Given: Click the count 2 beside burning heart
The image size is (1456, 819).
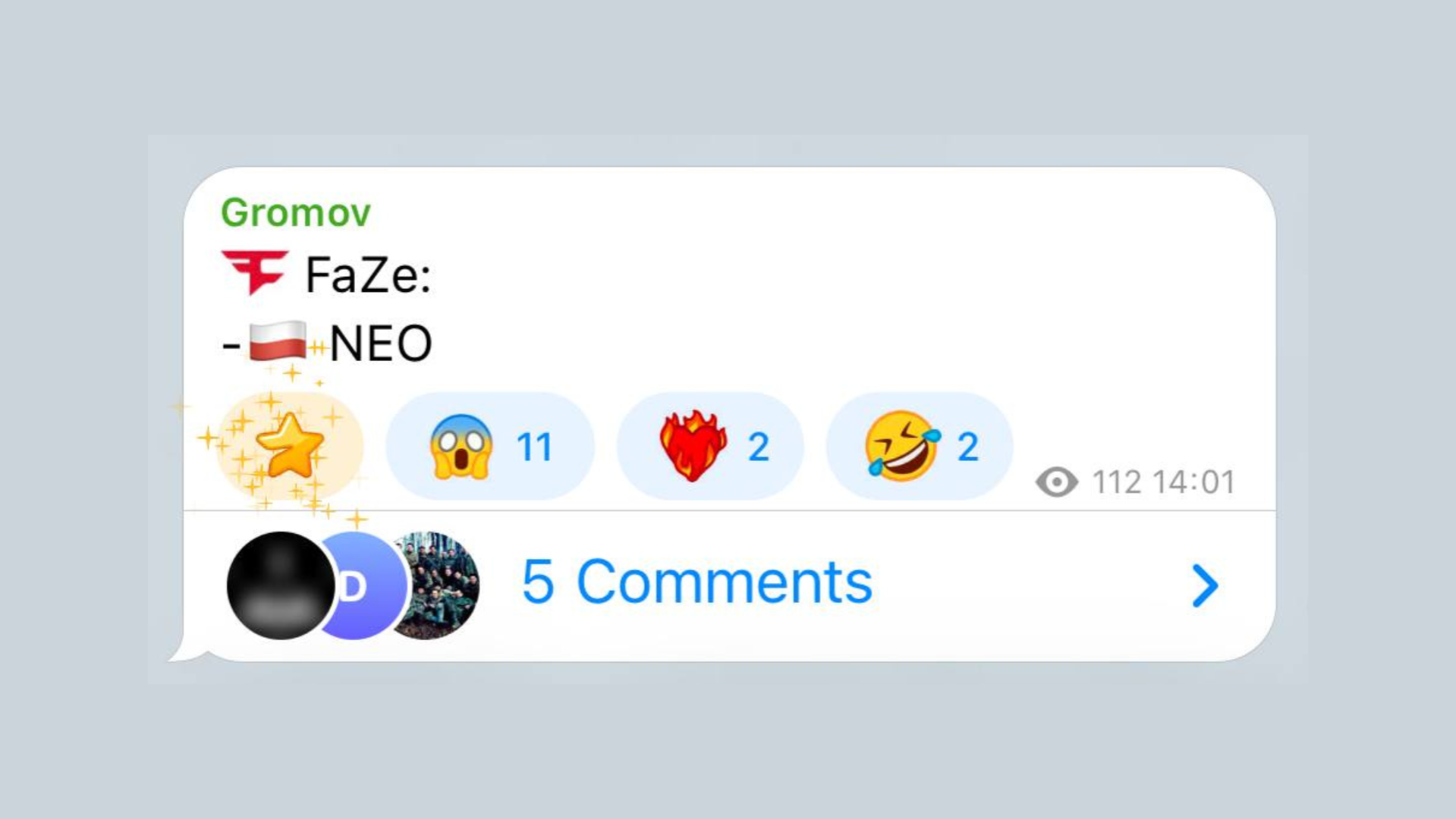Looking at the screenshot, I should click(x=758, y=447).
